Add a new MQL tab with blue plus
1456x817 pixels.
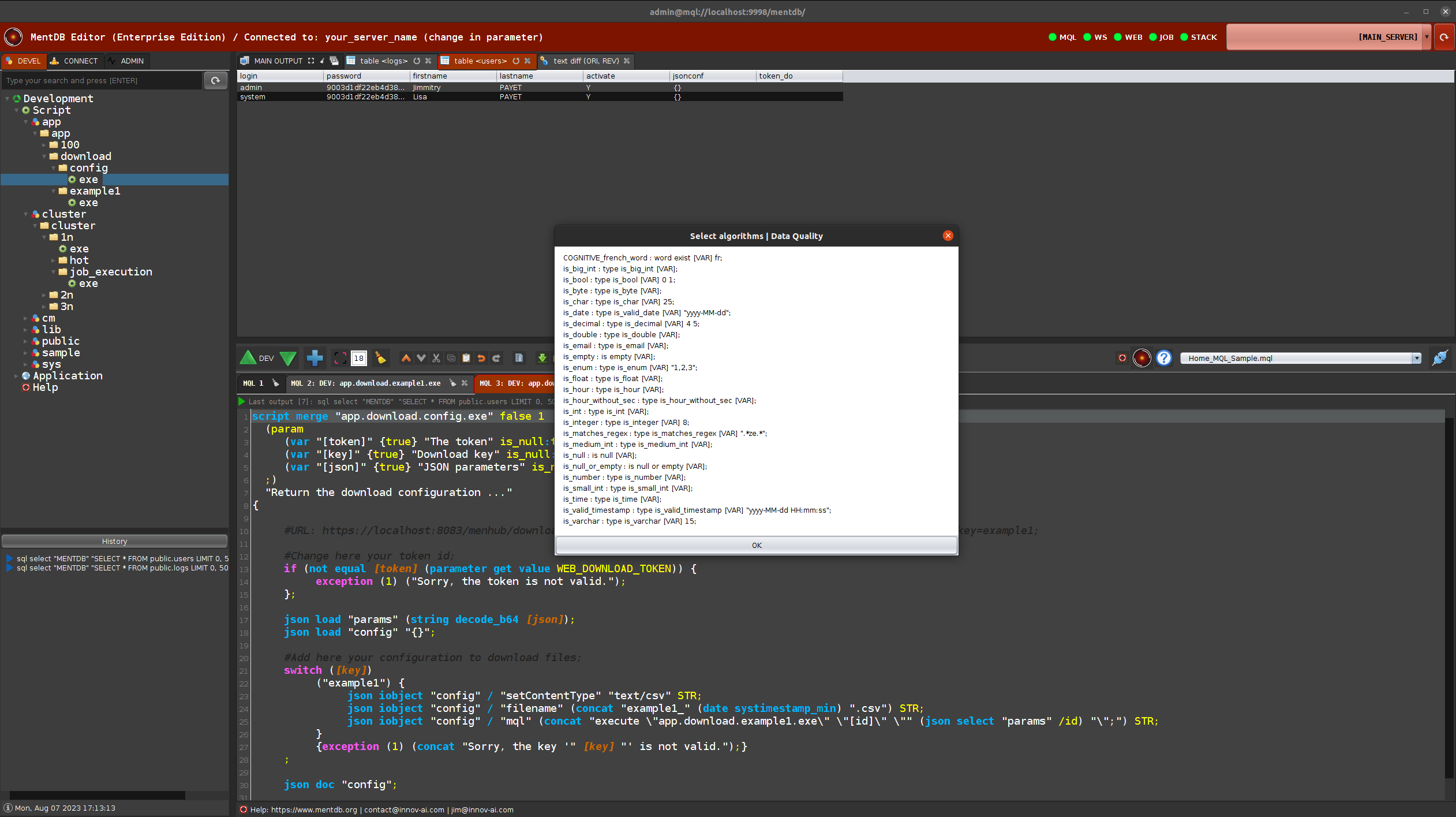click(x=315, y=358)
